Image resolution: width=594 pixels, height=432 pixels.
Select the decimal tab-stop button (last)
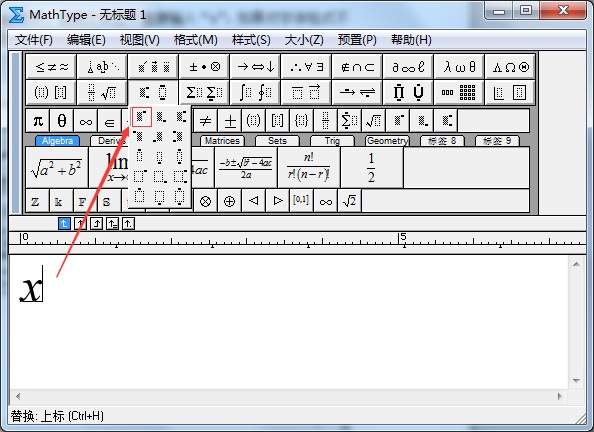pos(128,224)
